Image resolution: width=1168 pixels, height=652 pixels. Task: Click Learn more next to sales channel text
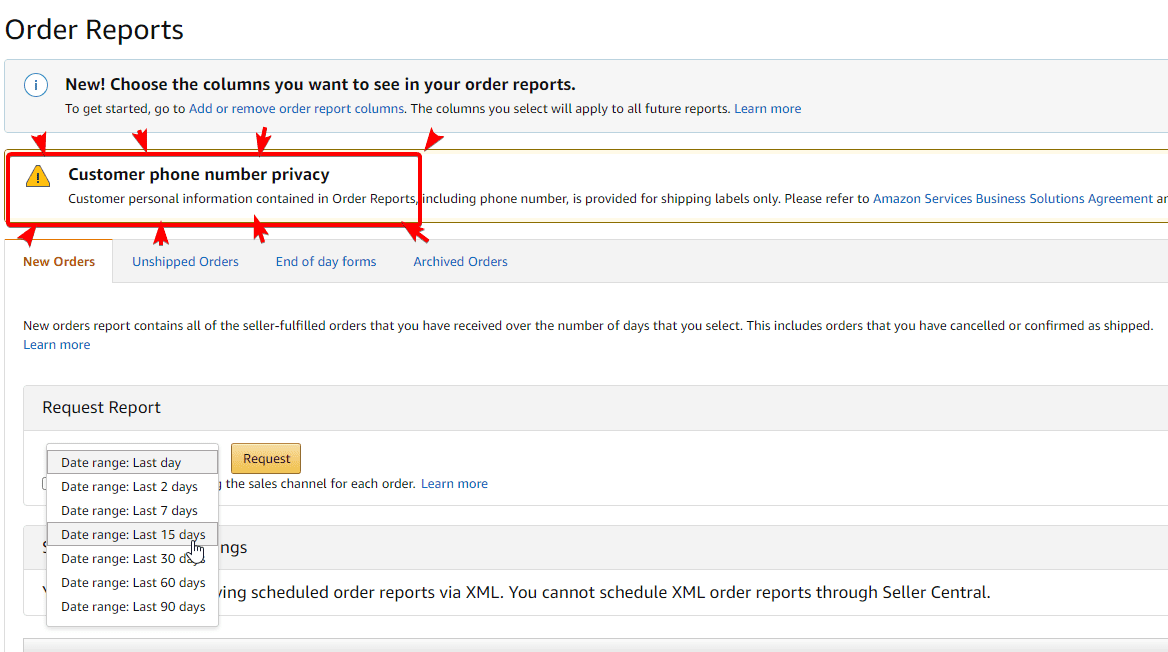(454, 483)
